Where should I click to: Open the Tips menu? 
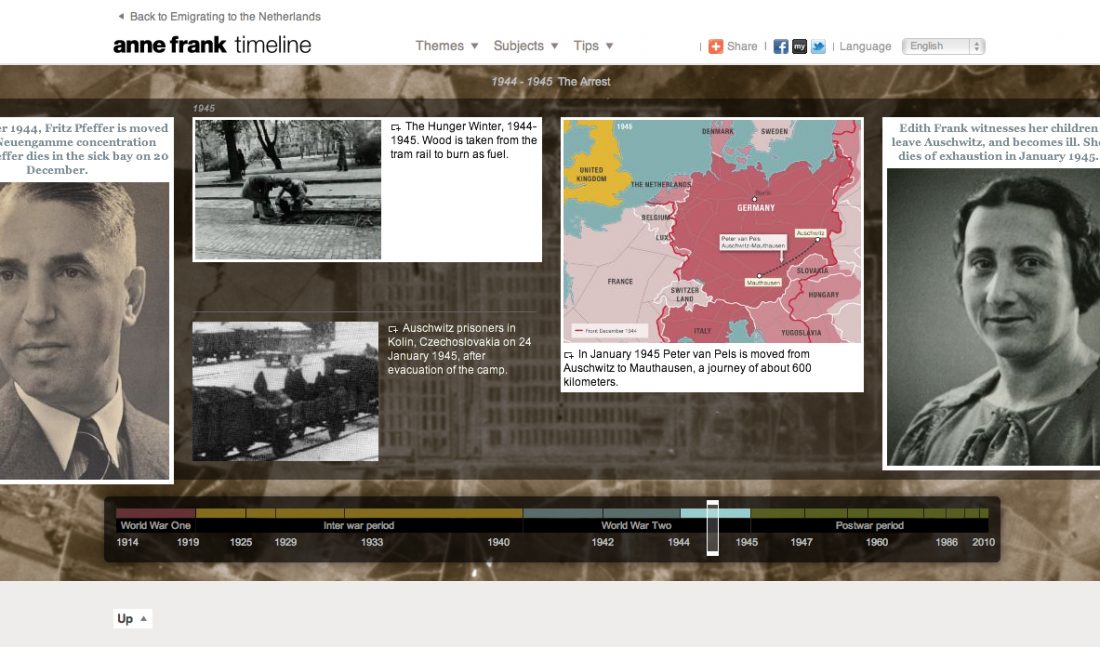[592, 45]
